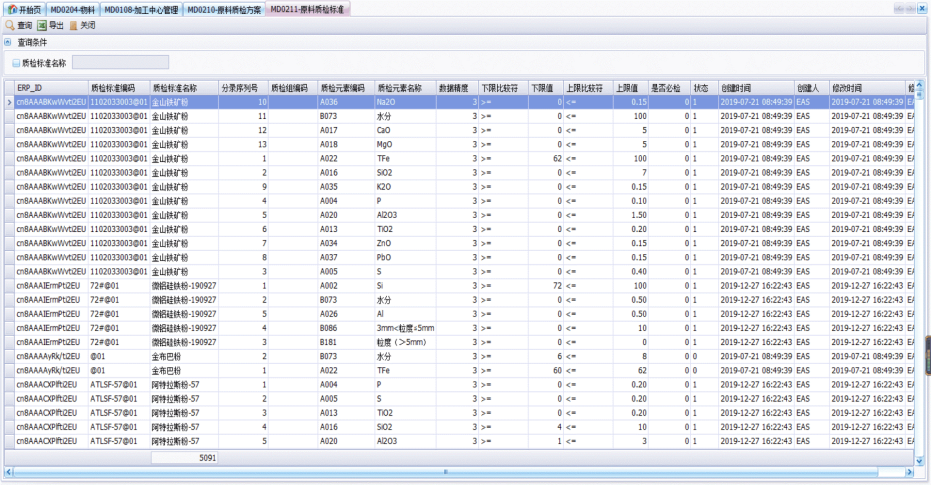Click the horizontal scrollbar right arrow
931x485 pixels.
coord(909,472)
